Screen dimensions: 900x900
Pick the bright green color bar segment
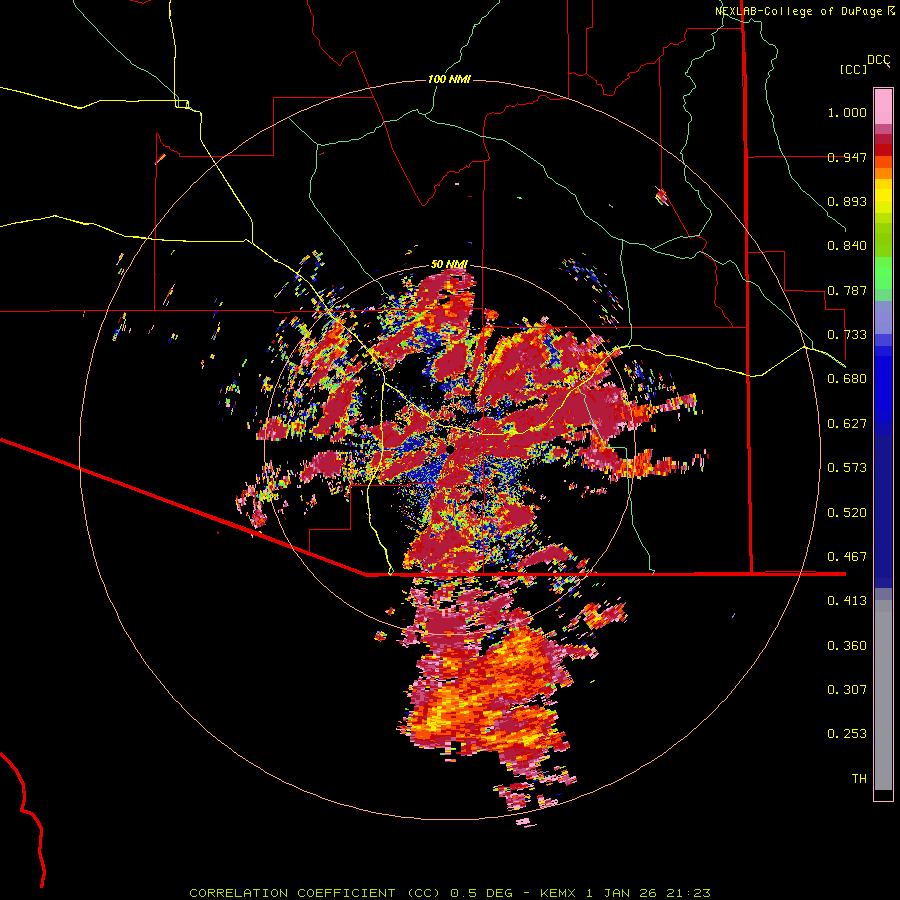[x=883, y=273]
